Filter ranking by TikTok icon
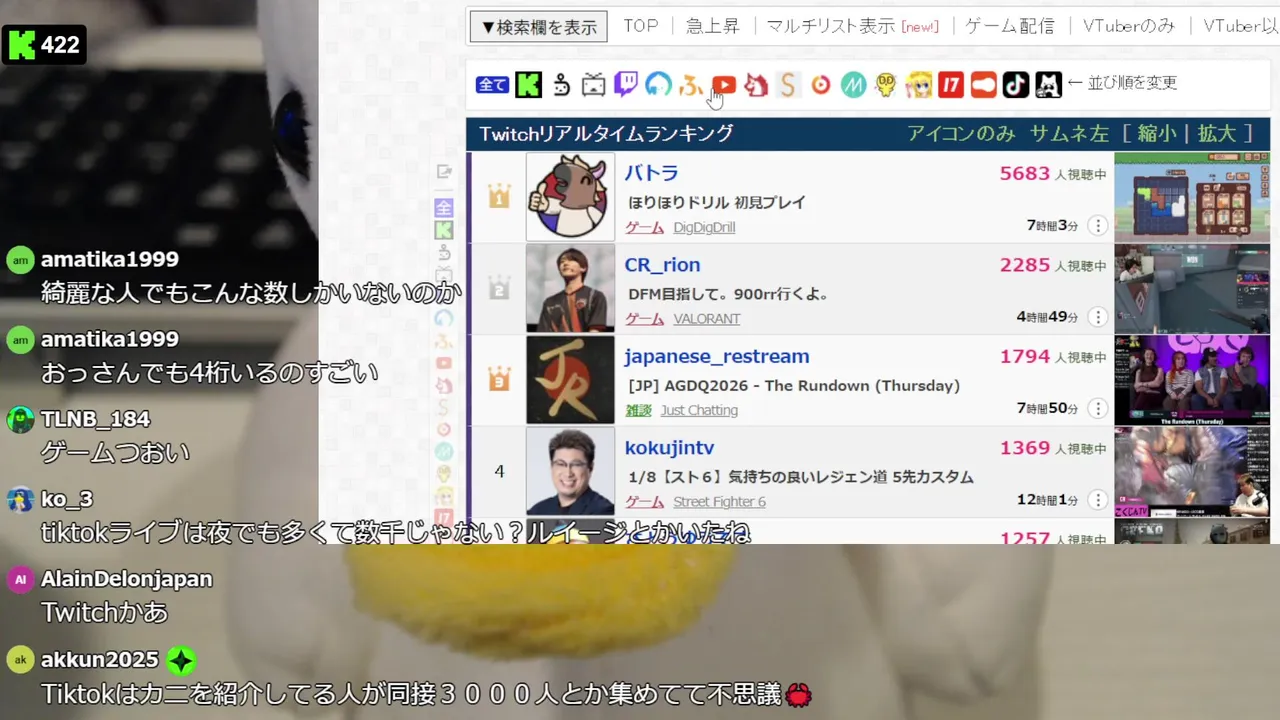The width and height of the screenshot is (1280, 720). click(x=1016, y=85)
